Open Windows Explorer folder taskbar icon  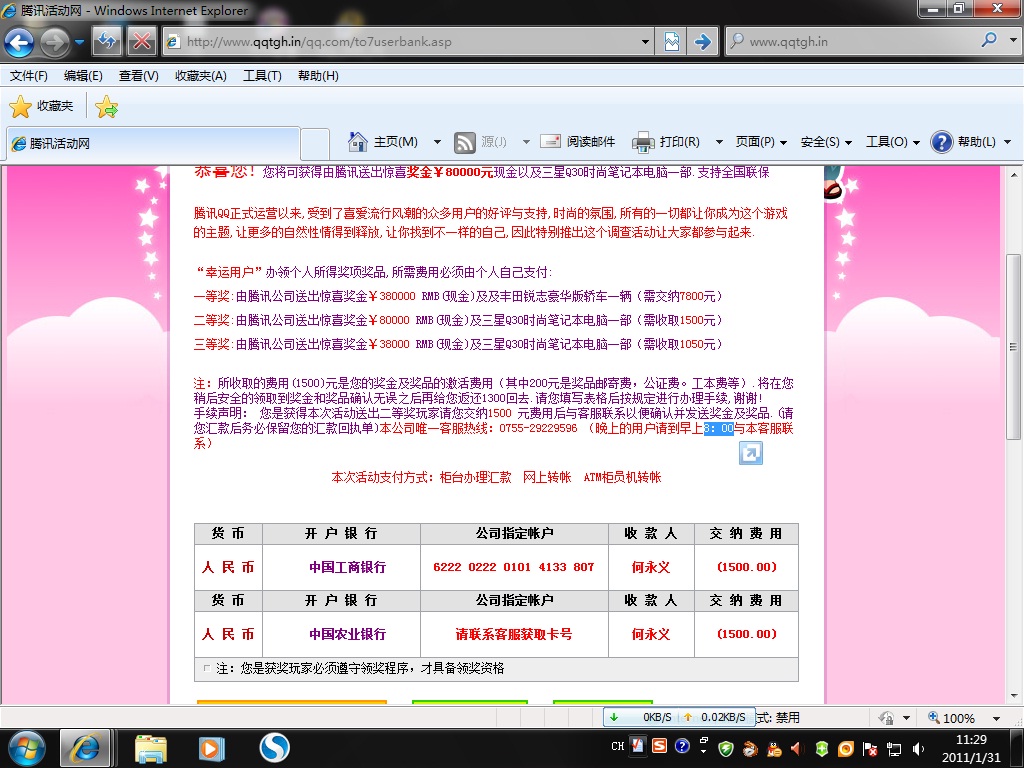point(151,748)
